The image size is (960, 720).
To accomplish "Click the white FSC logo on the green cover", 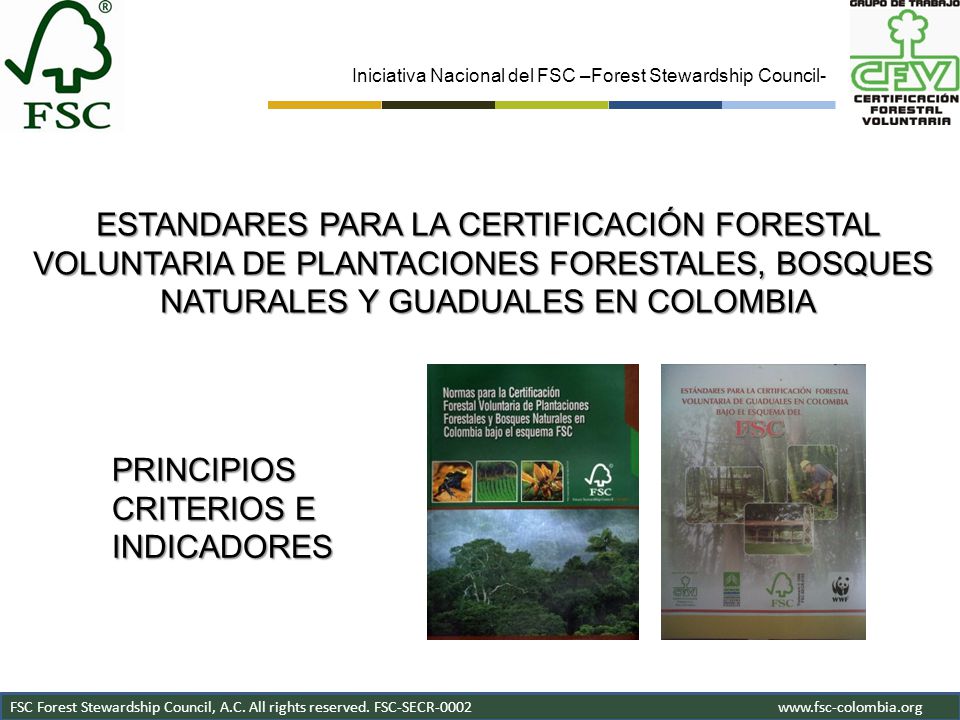I will (x=598, y=481).
